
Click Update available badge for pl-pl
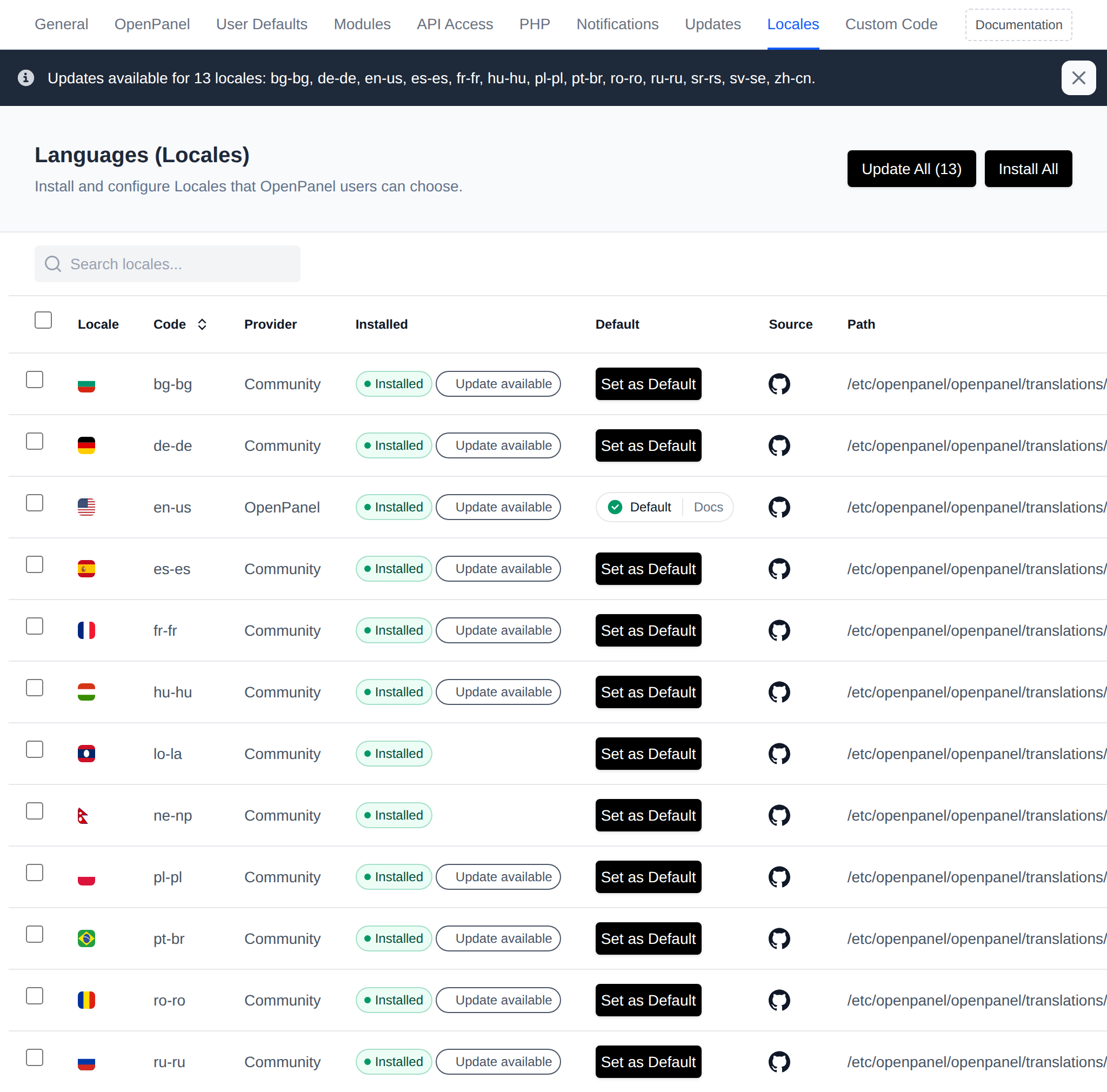497,877
